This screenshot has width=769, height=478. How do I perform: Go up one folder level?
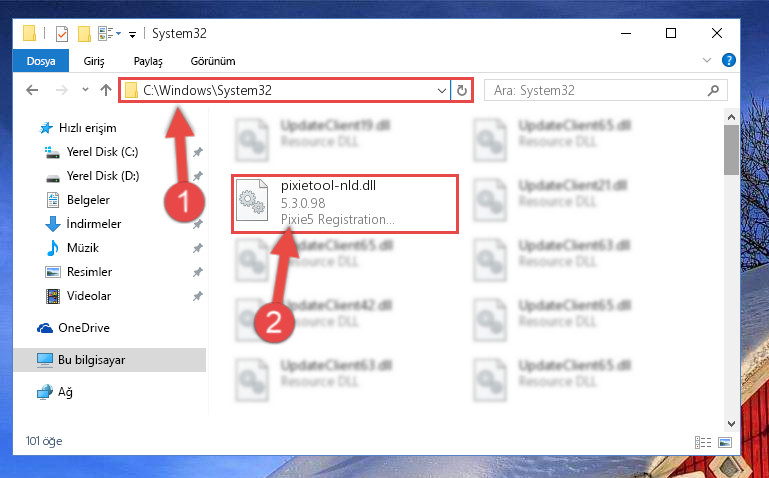[x=105, y=90]
